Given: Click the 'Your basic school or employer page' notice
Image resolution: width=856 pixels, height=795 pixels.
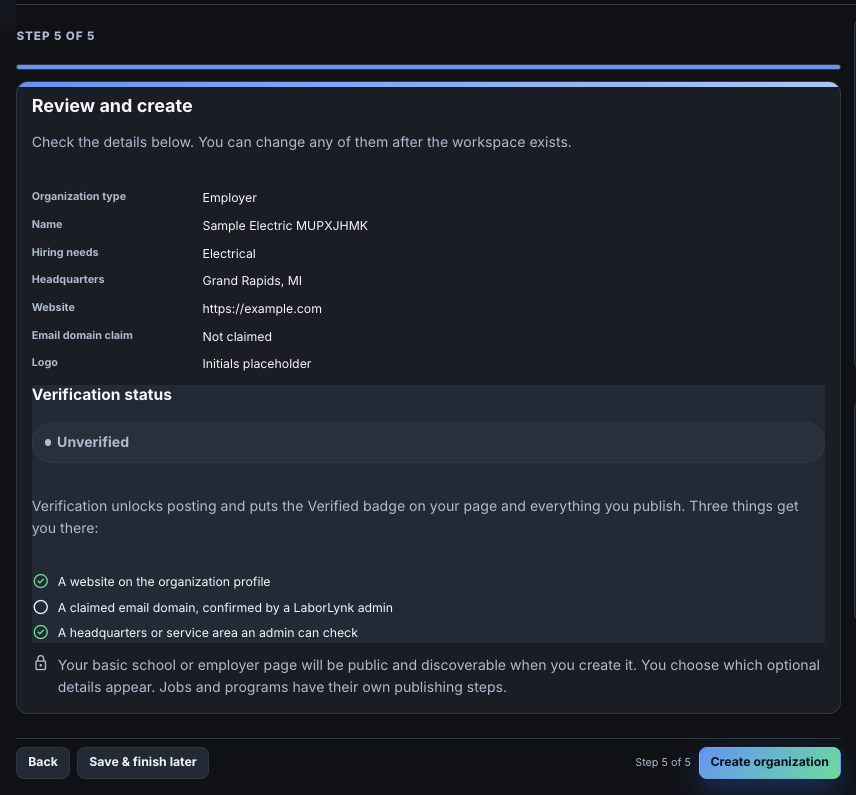Looking at the screenshot, I should tap(439, 676).
